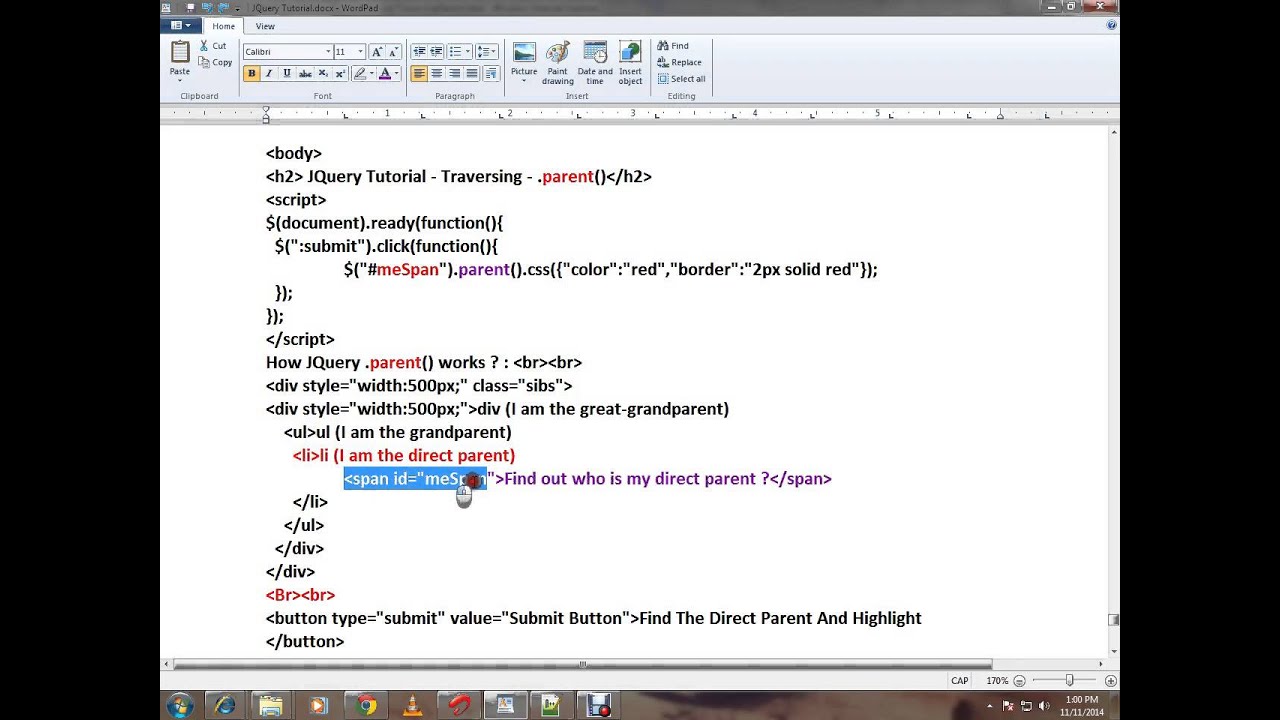Toggle Superscript formatting
The width and height of the screenshot is (1280, 720).
point(340,74)
